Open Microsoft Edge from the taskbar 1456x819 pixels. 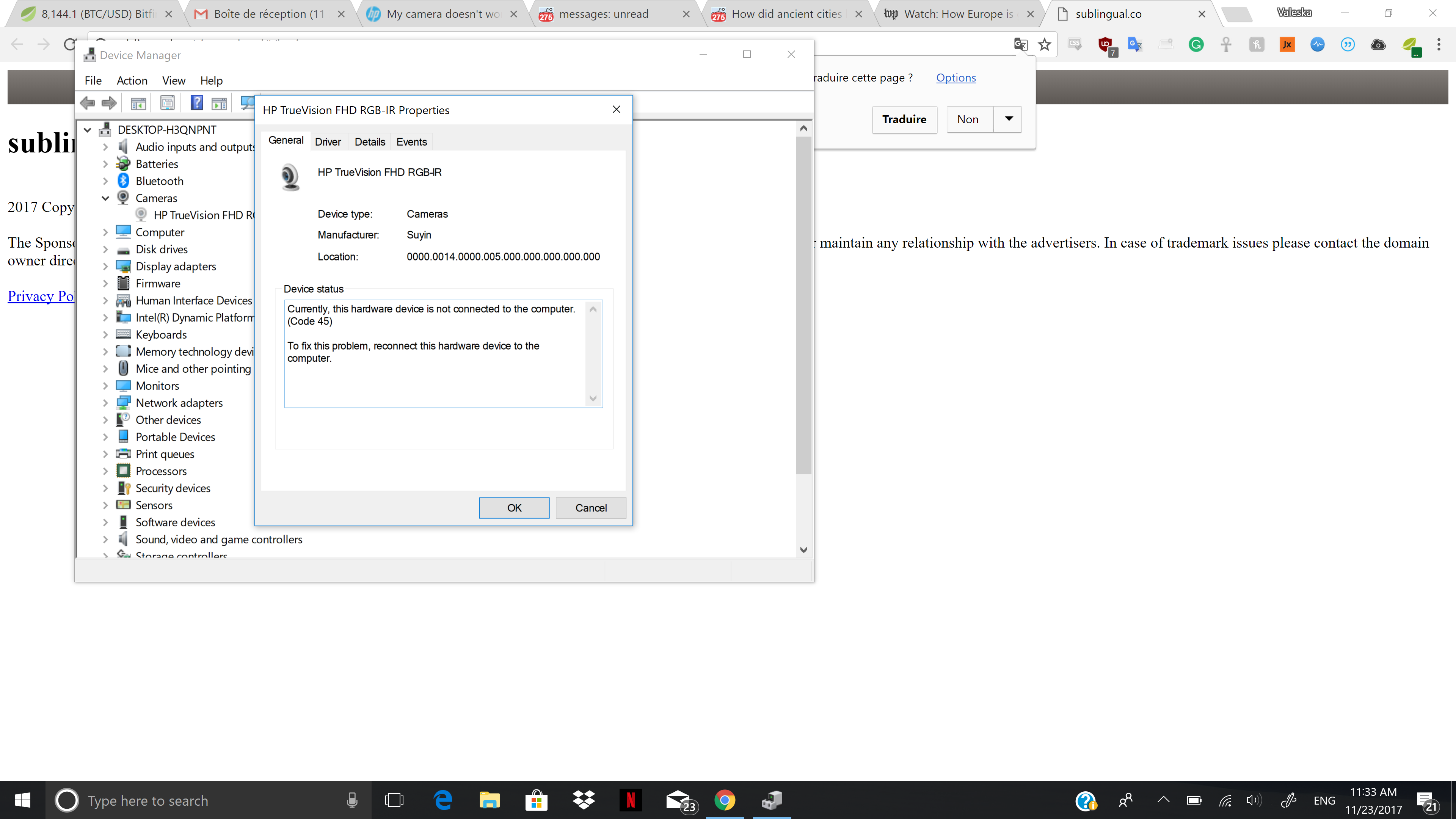[442, 800]
